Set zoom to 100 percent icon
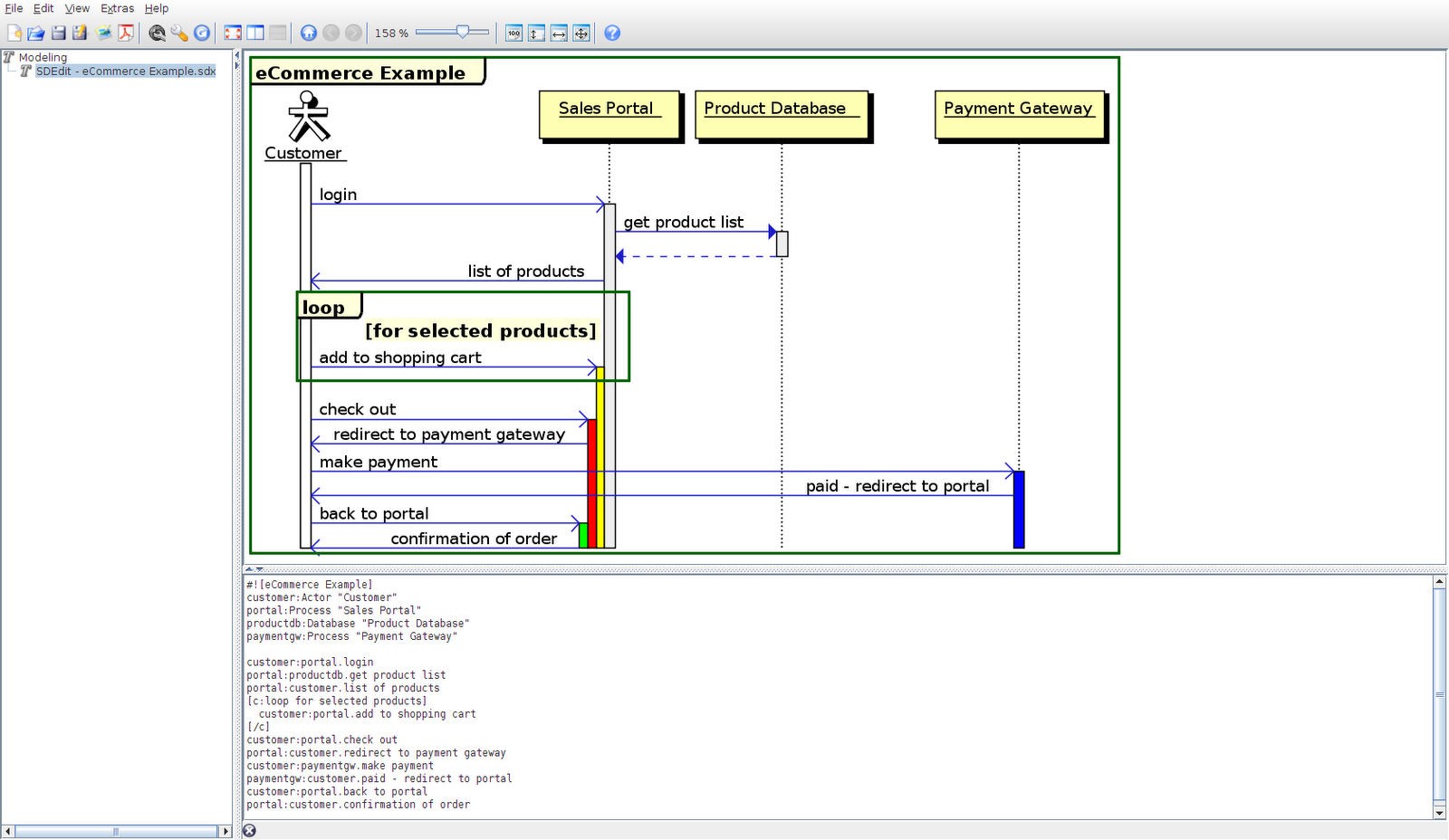This screenshot has height=840, width=1449. click(x=514, y=33)
